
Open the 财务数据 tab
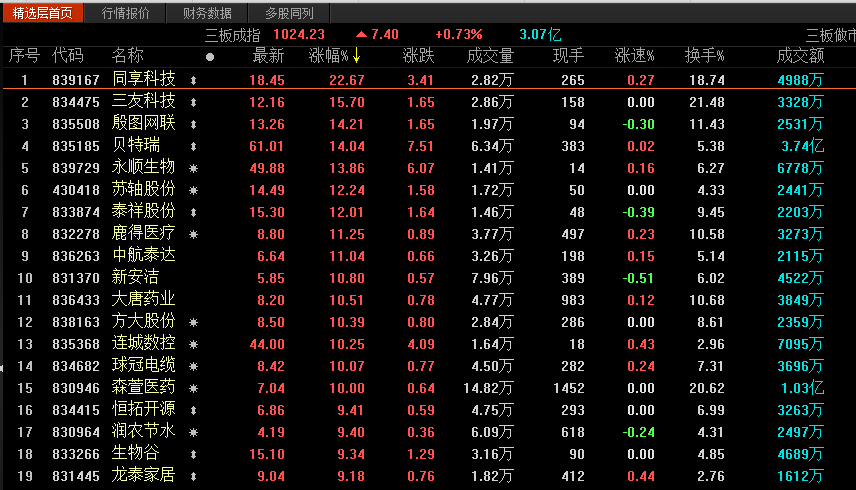(207, 13)
